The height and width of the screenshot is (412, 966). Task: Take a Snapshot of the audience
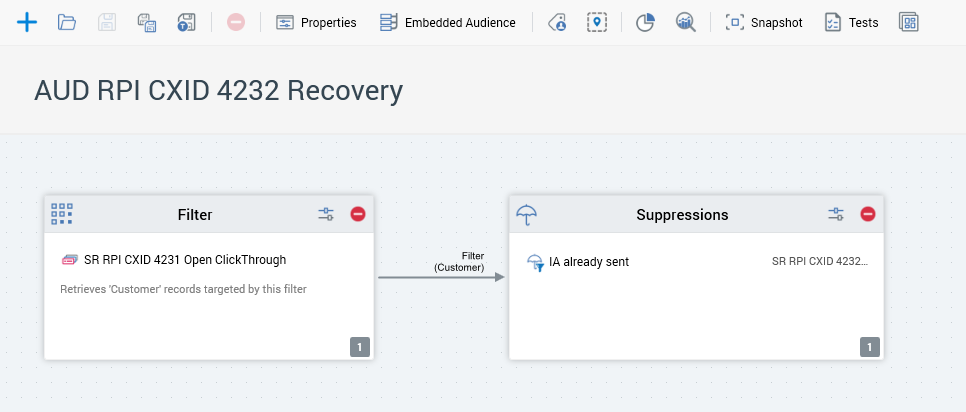(x=764, y=22)
